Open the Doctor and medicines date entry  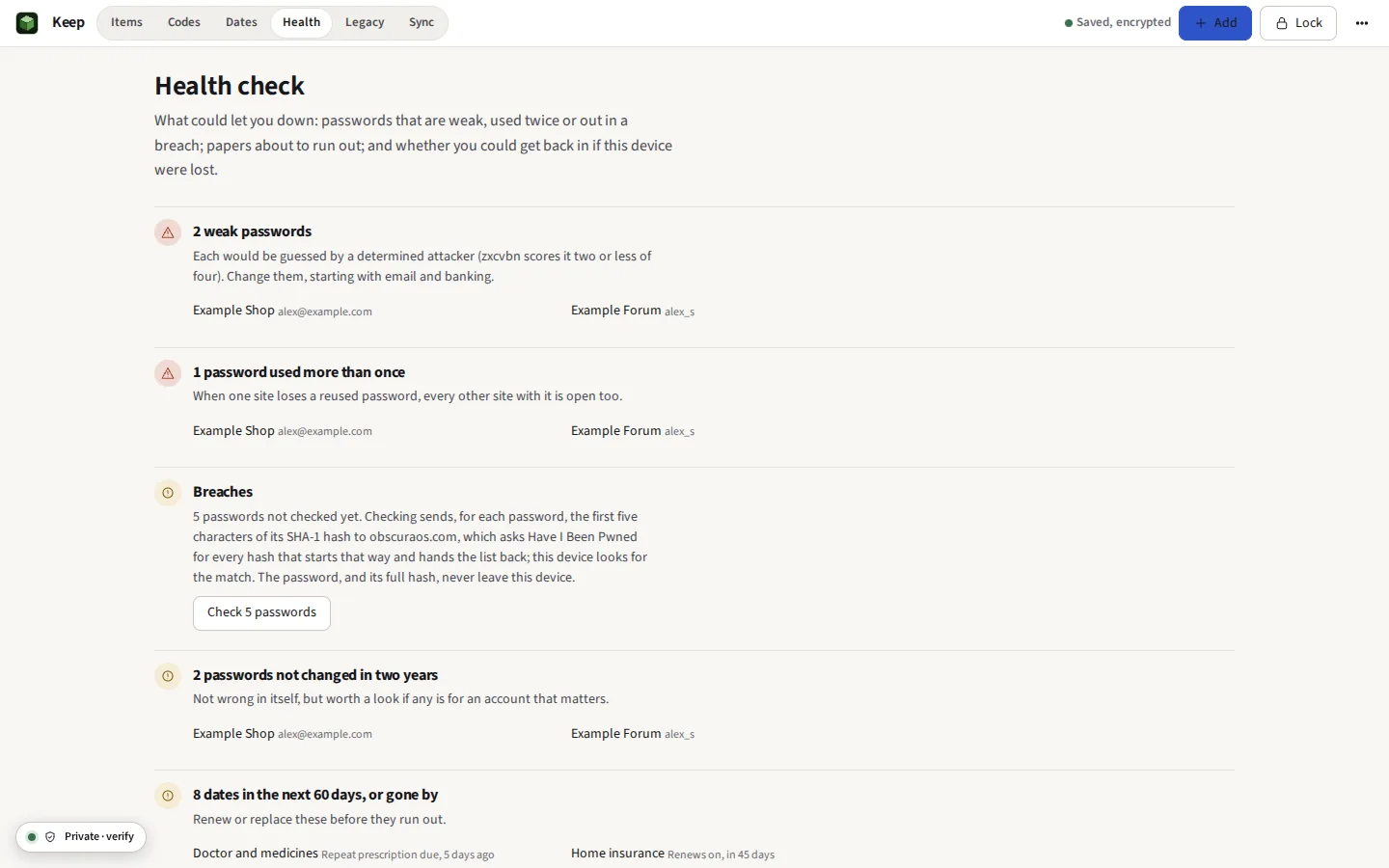(343, 854)
